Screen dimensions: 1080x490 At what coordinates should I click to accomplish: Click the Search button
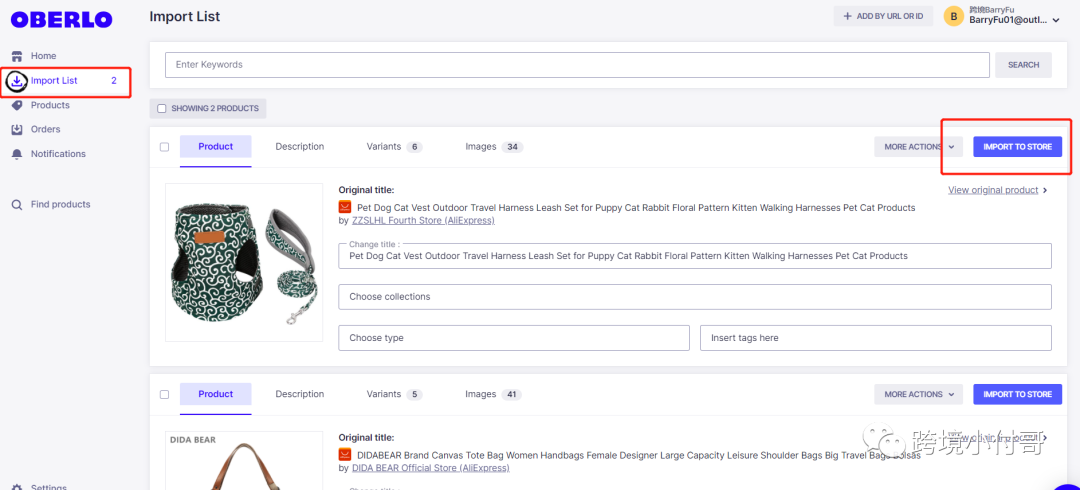1023,65
